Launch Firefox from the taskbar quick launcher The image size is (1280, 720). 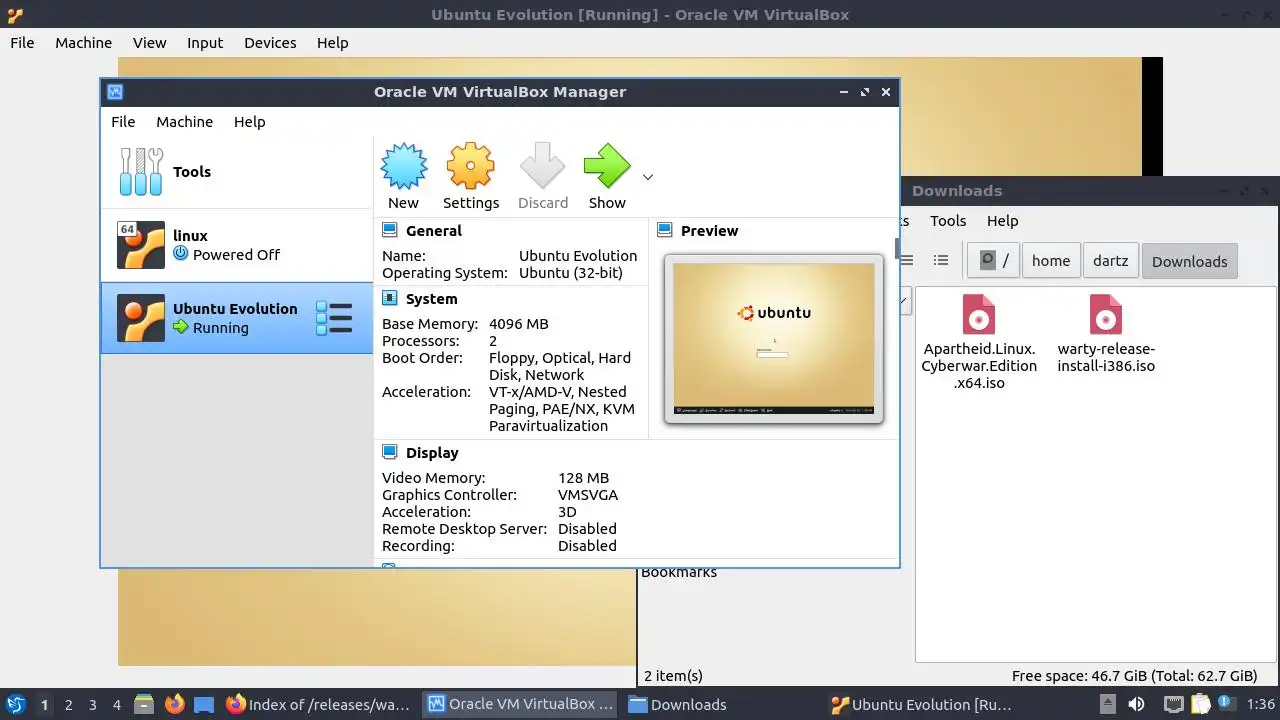click(174, 705)
